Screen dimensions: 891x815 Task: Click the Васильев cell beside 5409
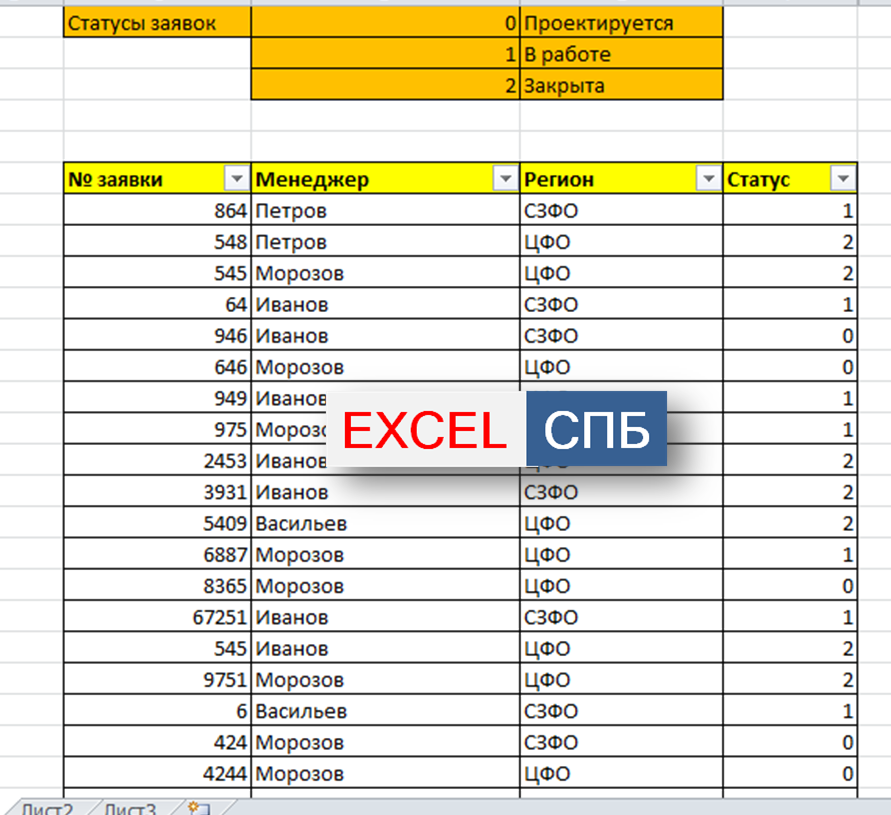click(x=385, y=523)
